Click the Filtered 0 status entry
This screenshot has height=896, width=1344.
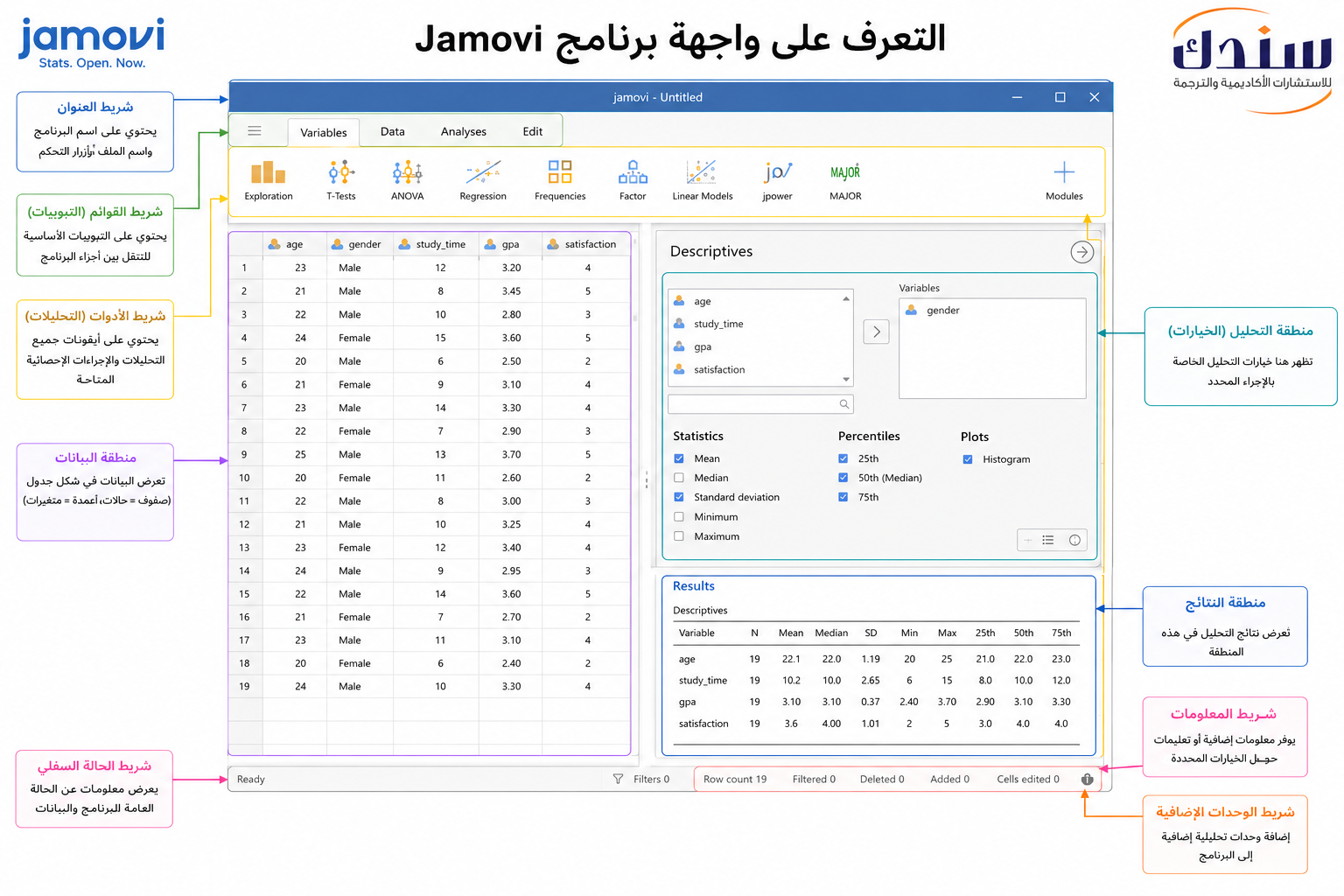(x=814, y=779)
